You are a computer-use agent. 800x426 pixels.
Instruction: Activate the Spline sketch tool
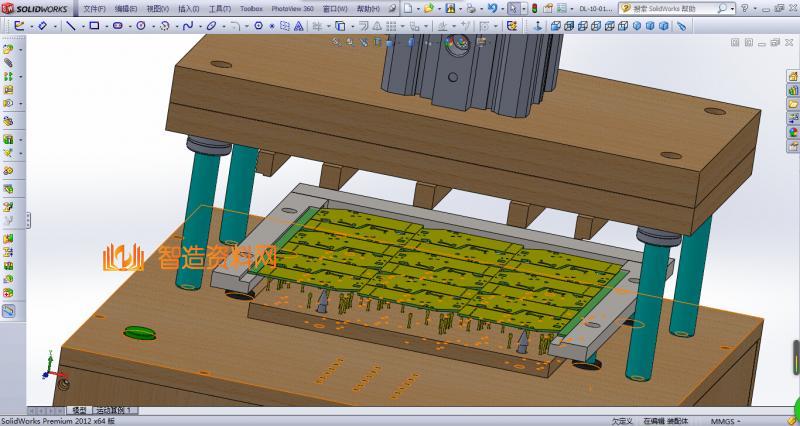(187, 25)
